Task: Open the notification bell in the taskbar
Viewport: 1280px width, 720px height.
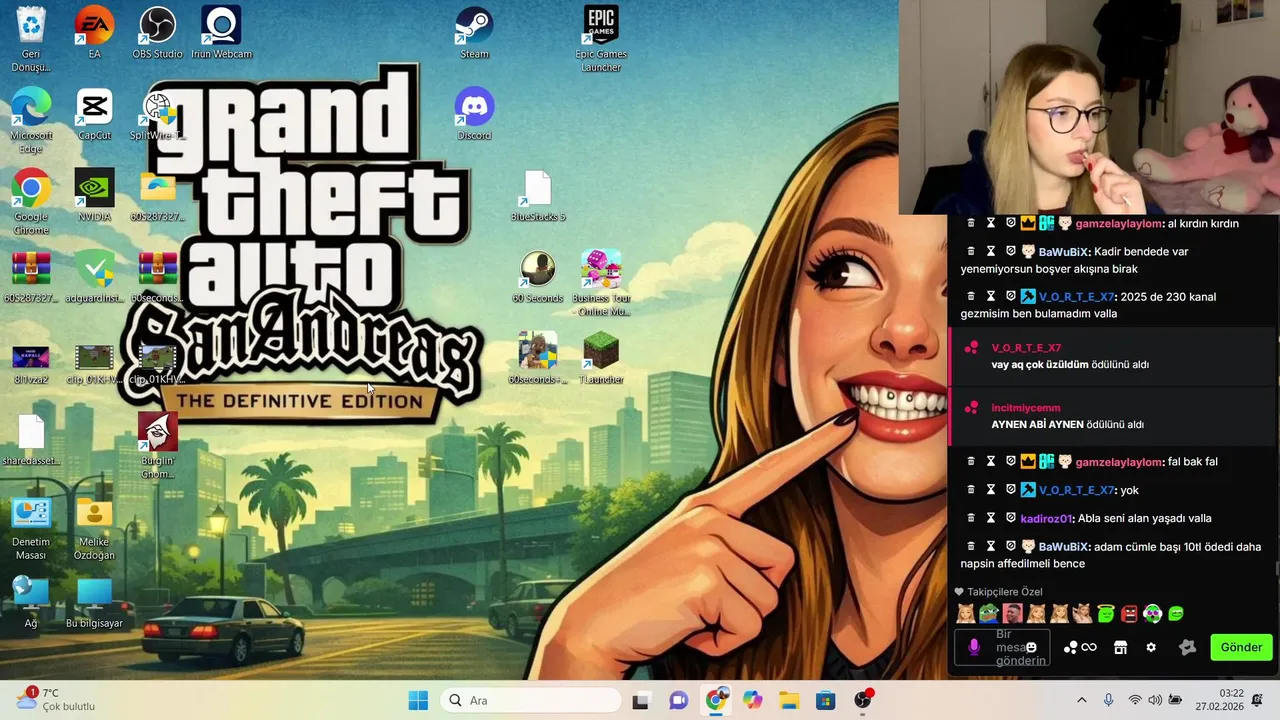Action: (1258, 700)
